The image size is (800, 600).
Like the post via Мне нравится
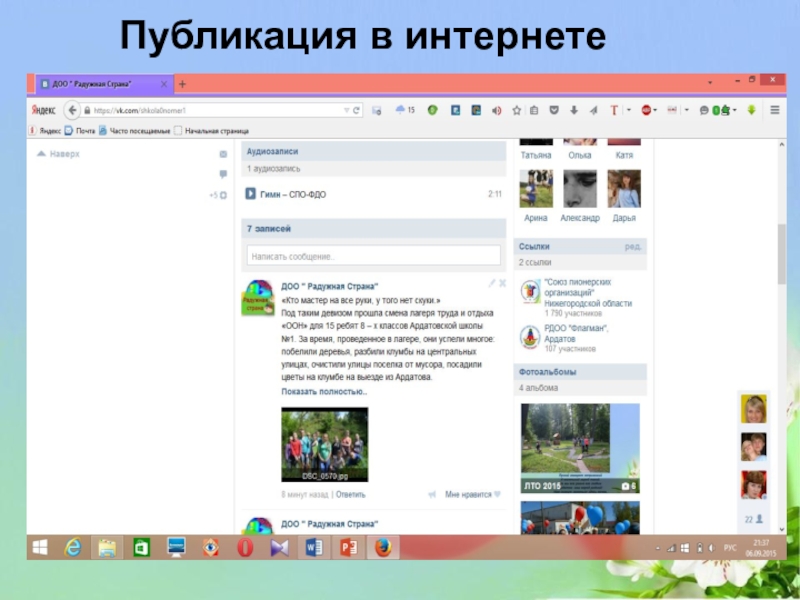467,494
